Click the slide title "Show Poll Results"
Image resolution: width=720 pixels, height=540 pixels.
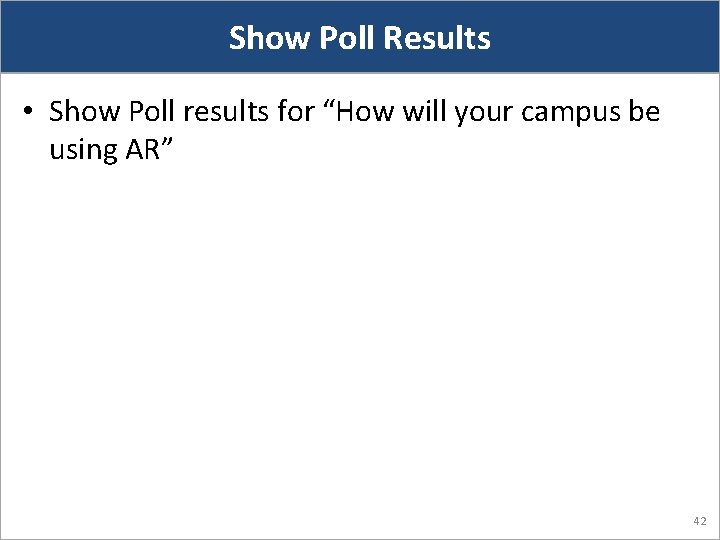[x=360, y=38]
